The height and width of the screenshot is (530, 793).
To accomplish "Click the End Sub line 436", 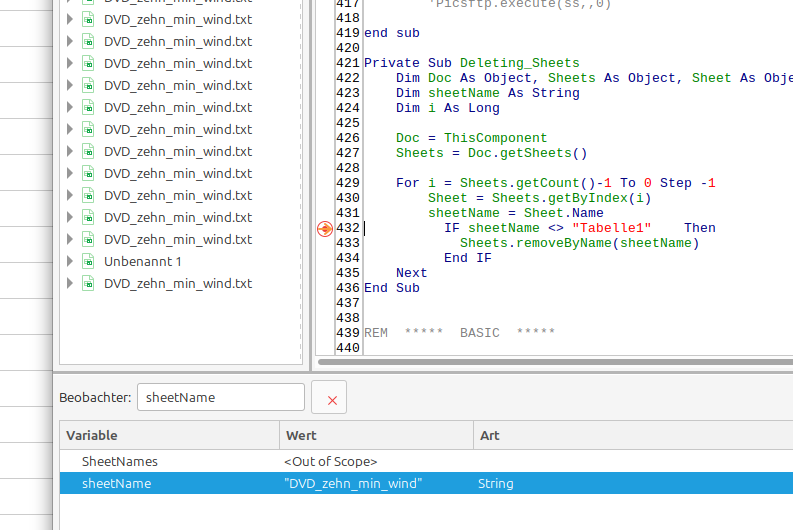I will 392,288.
